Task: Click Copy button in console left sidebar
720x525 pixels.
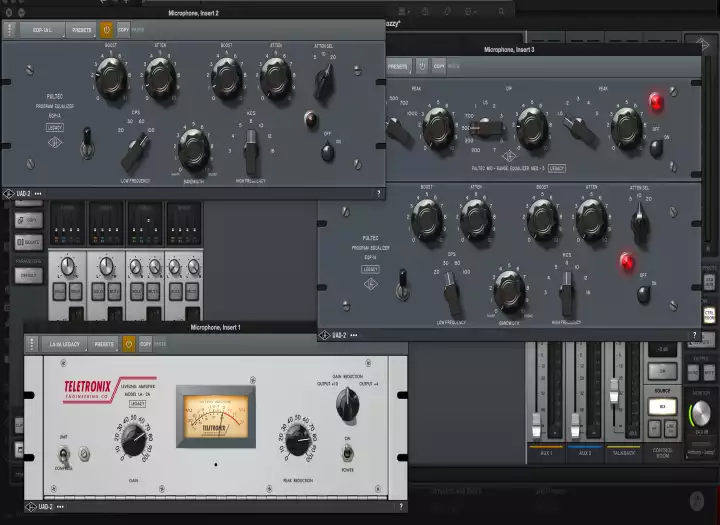Action: tap(28, 220)
